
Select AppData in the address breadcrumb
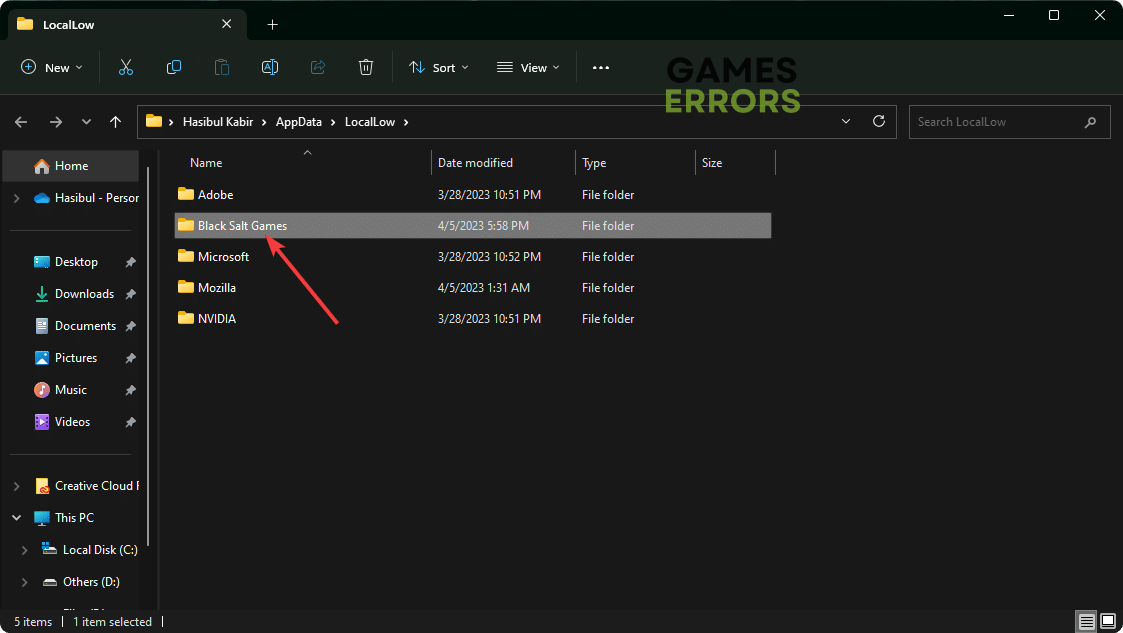(x=299, y=122)
